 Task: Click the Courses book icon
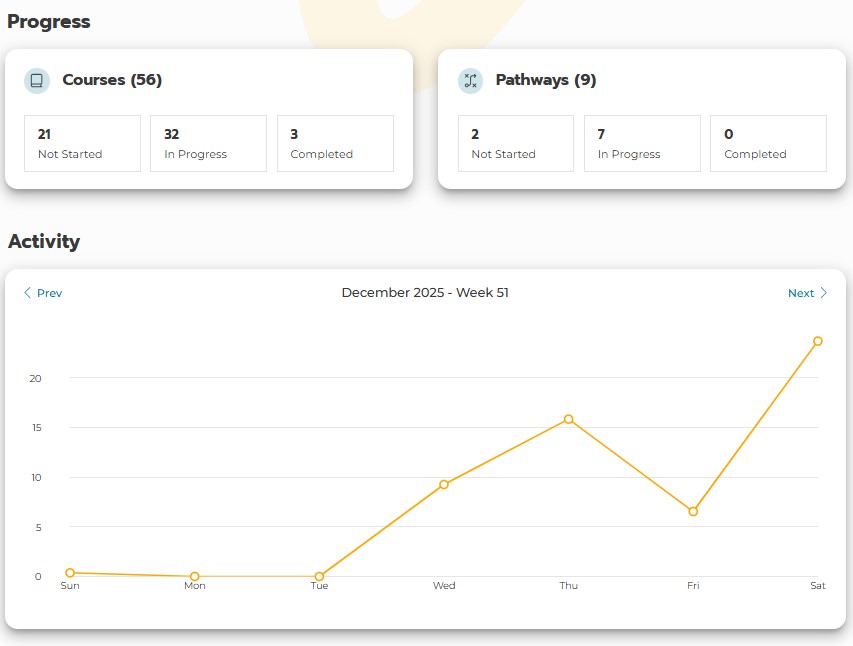37,80
